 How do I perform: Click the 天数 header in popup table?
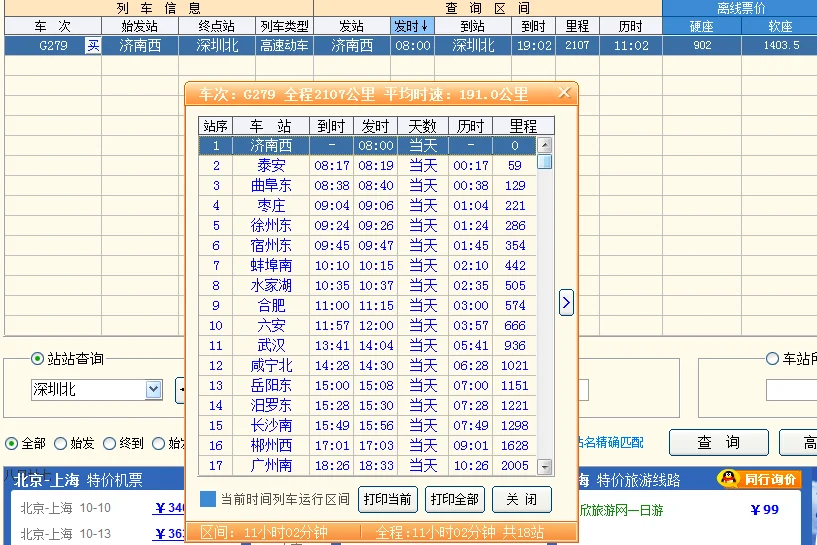(423, 126)
